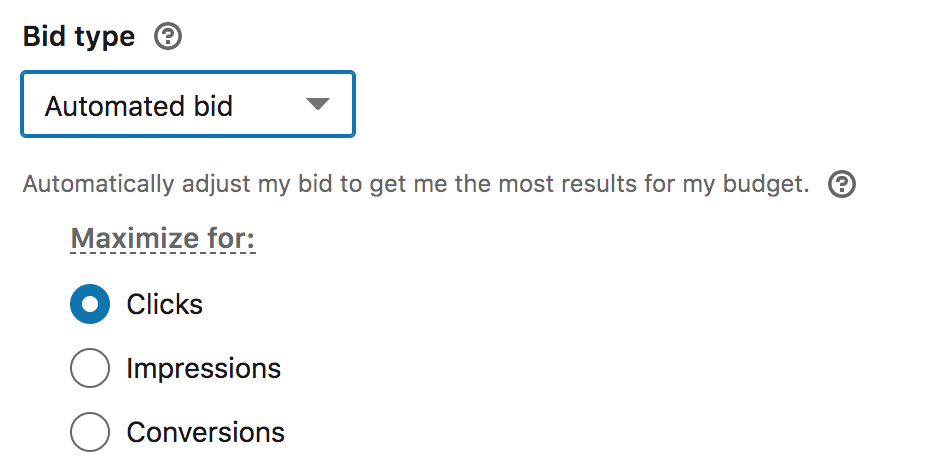Click the help icon beside Bid type
The image size is (928, 466).
pos(169,37)
